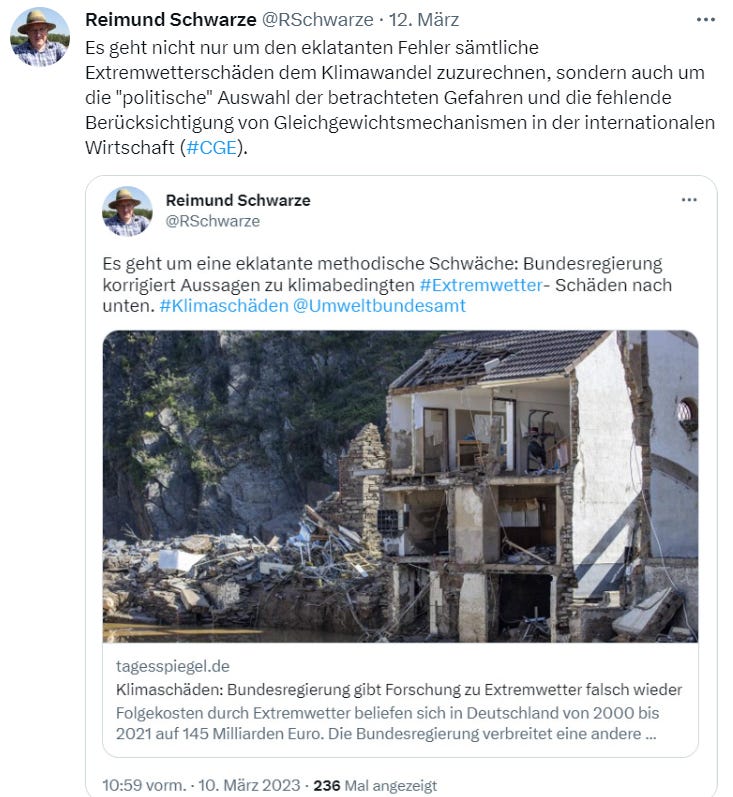Click the article description about Folgekosten
Image resolution: width=733 pixels, height=797 pixels.
coord(387,723)
